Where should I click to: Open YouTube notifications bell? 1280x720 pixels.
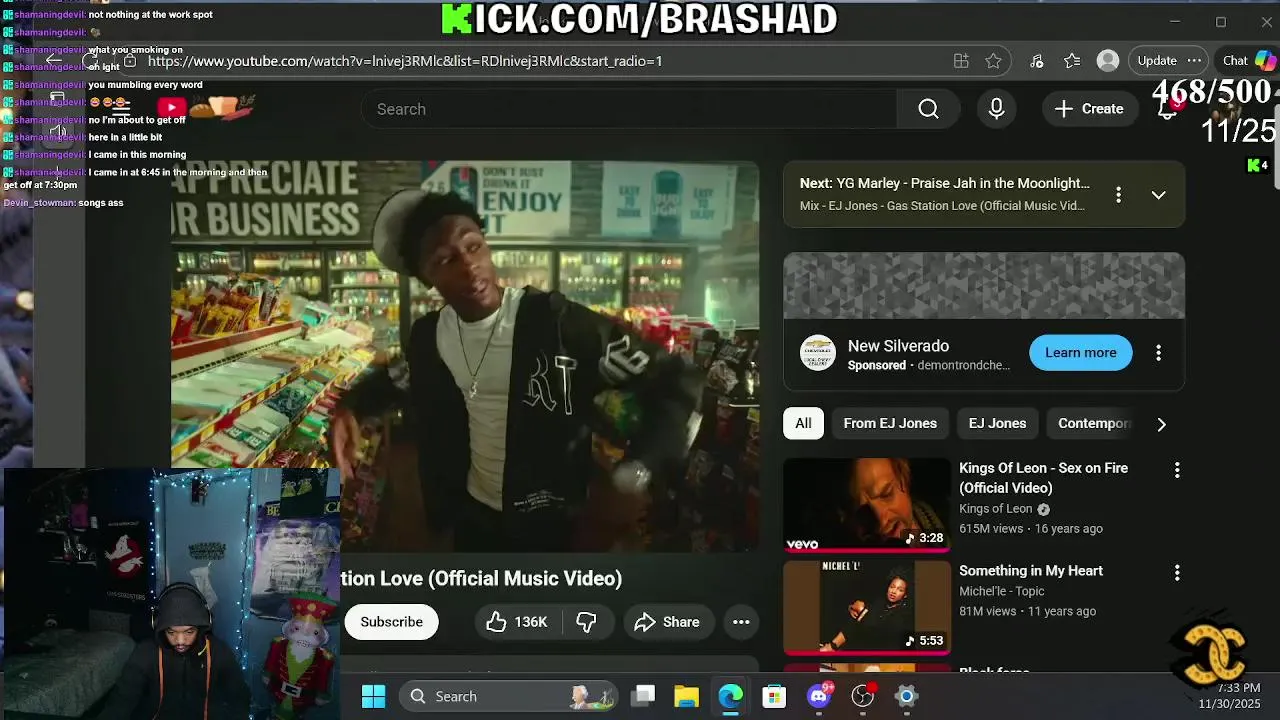click(1167, 109)
